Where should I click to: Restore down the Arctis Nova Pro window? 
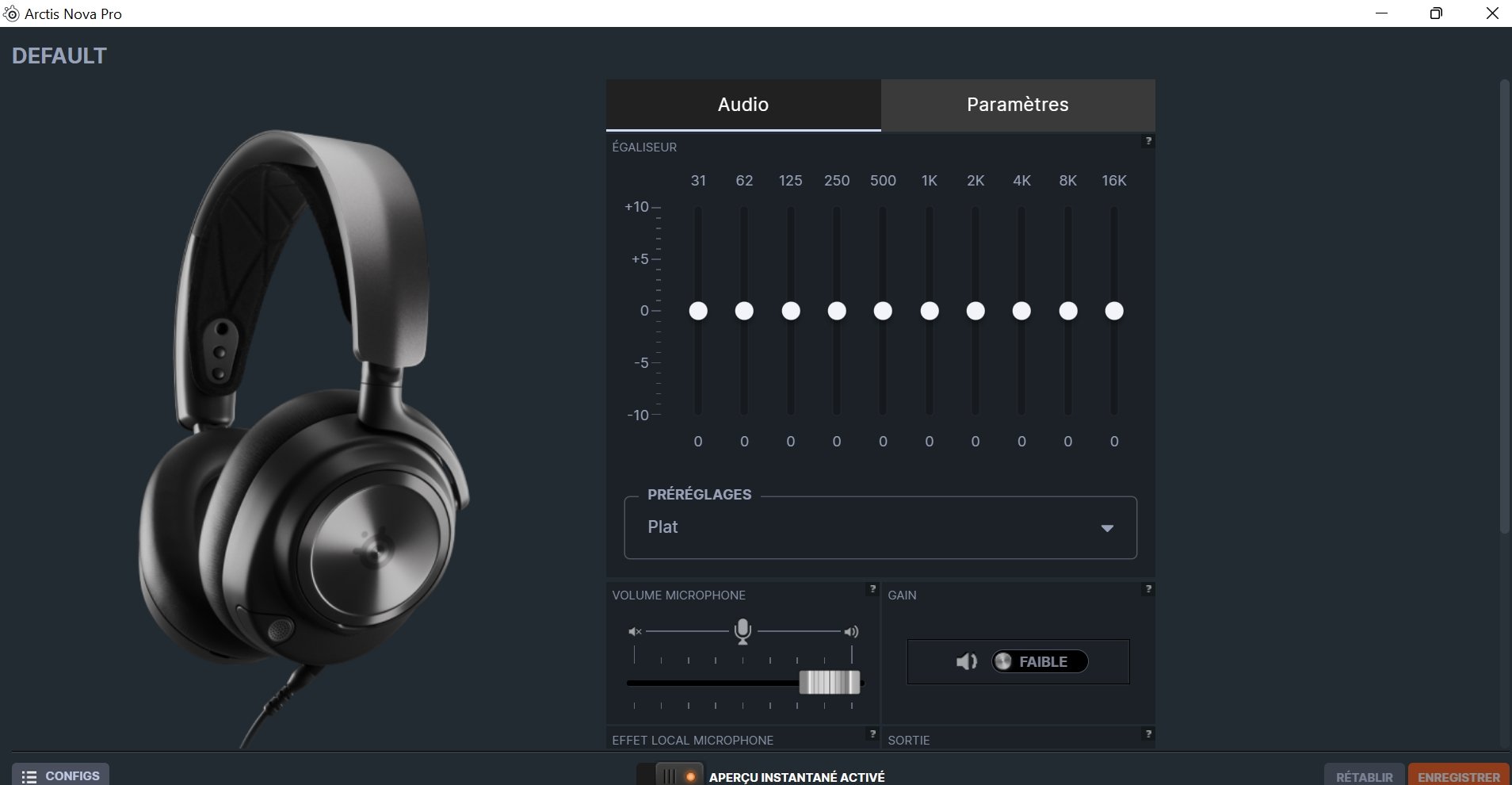click(1436, 13)
